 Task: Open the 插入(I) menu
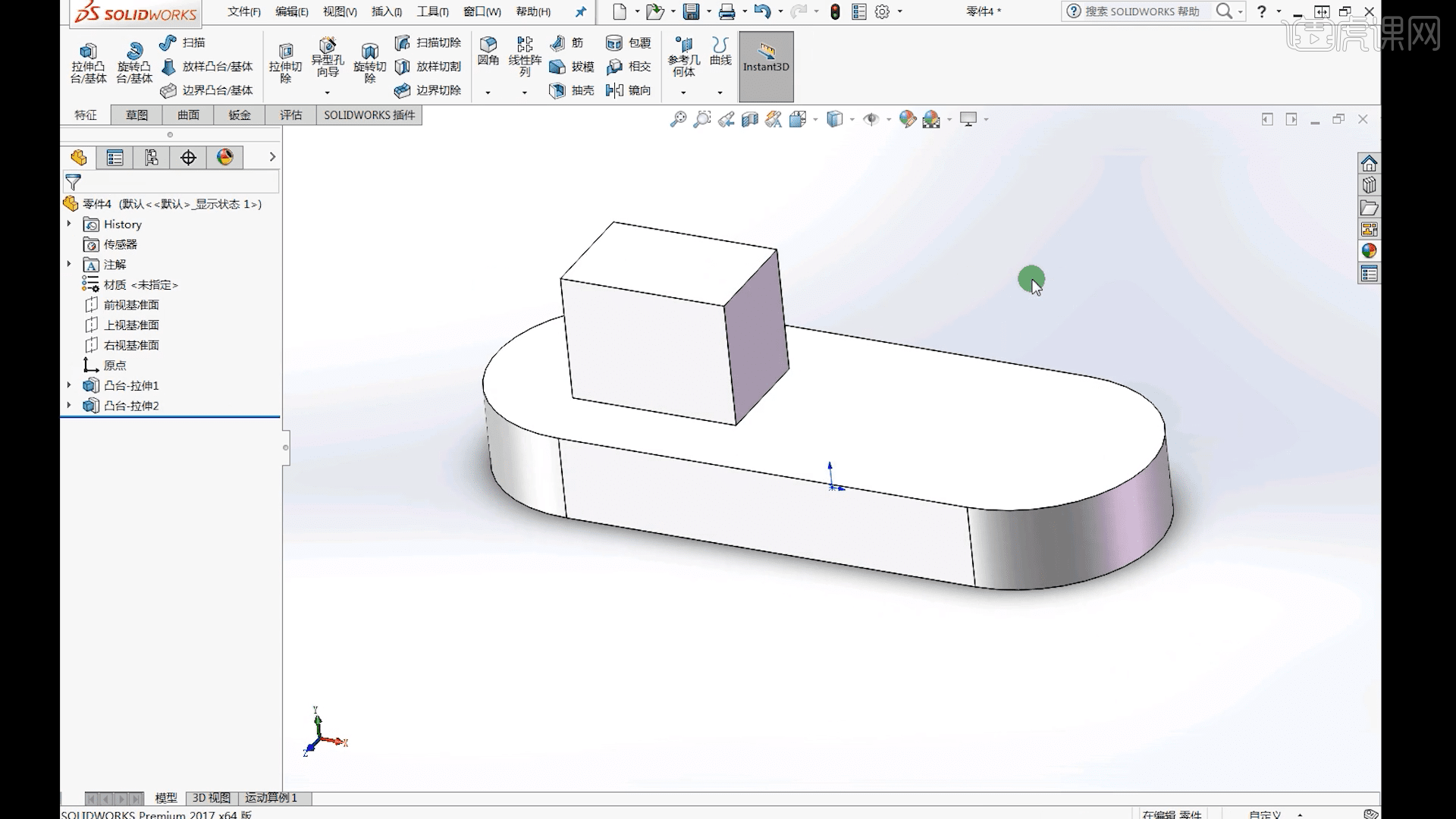[x=386, y=11]
